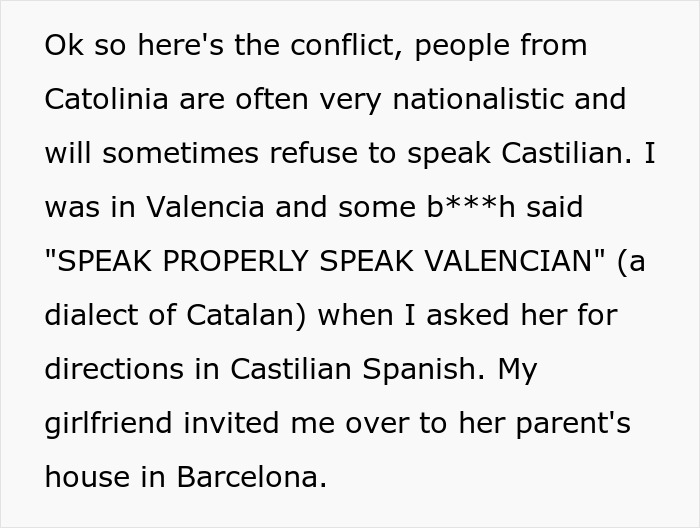
Task: Click the word "sometimes"
Action: 176,154
